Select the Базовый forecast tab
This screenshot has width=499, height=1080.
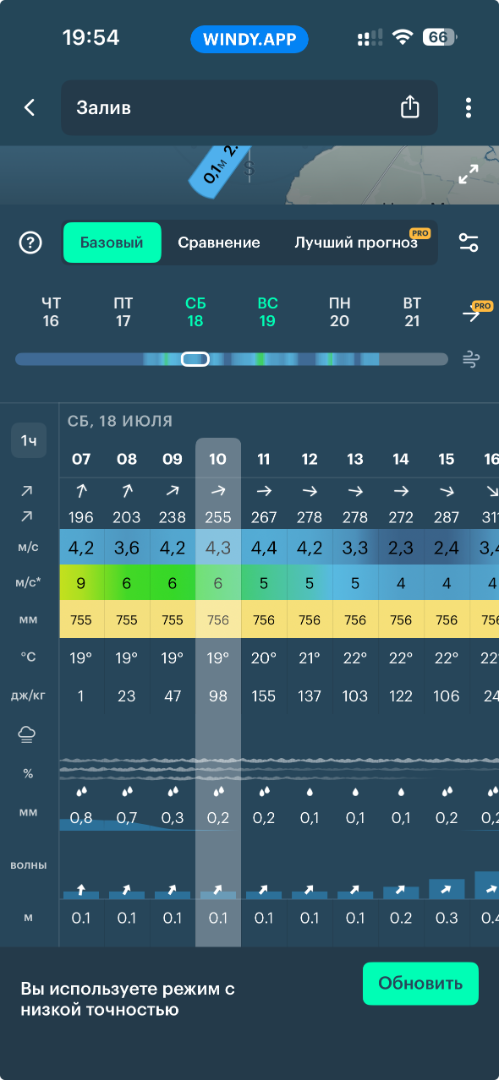coord(112,242)
